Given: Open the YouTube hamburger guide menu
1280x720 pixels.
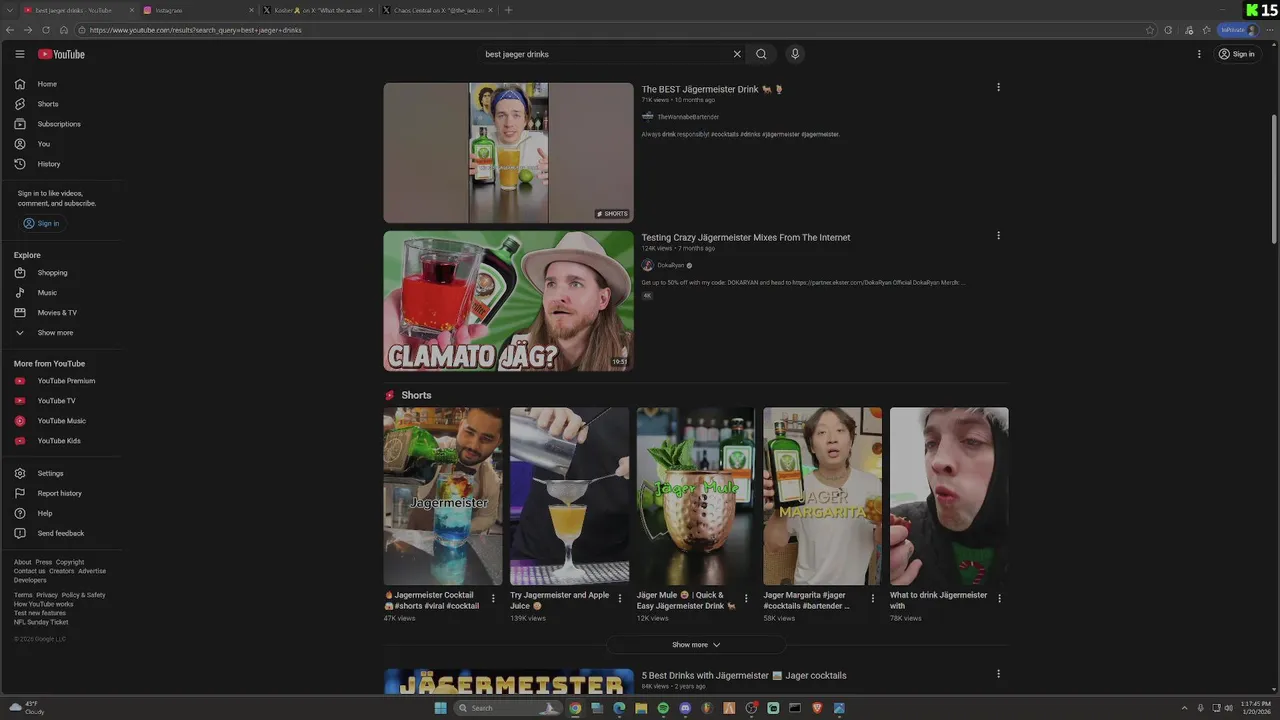Looking at the screenshot, I should 19,54.
